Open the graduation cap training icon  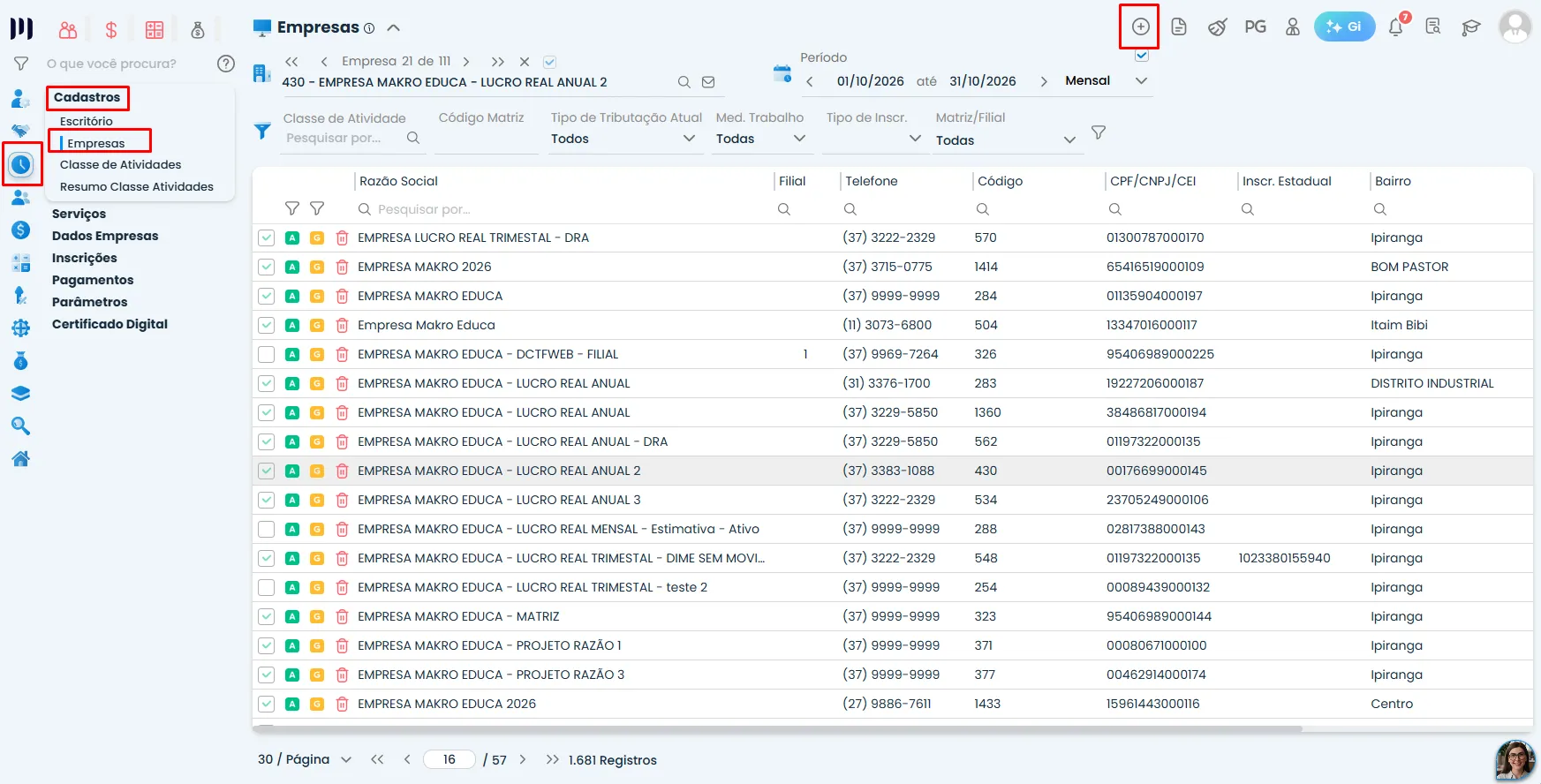[1470, 27]
